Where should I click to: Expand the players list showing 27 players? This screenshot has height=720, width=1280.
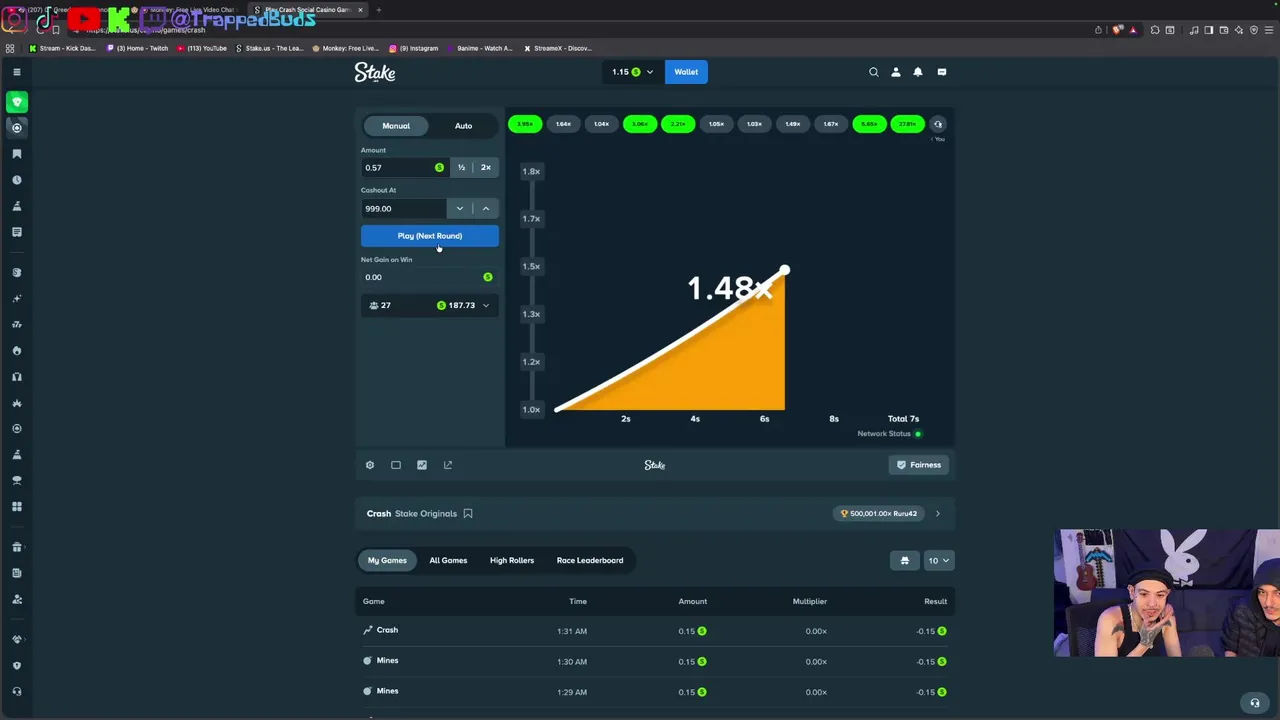[430, 305]
